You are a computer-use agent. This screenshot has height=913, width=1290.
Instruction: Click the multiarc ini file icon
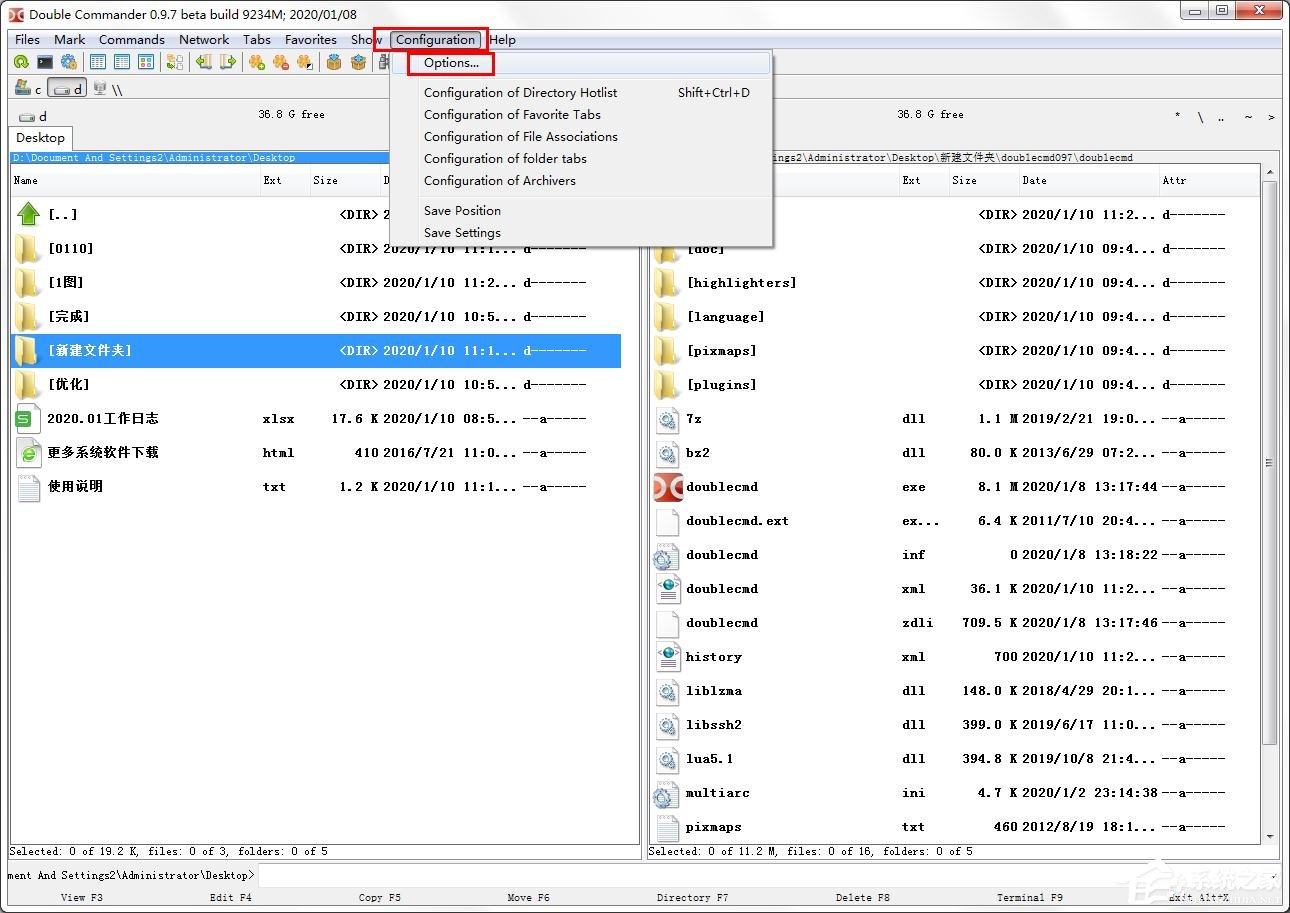667,793
